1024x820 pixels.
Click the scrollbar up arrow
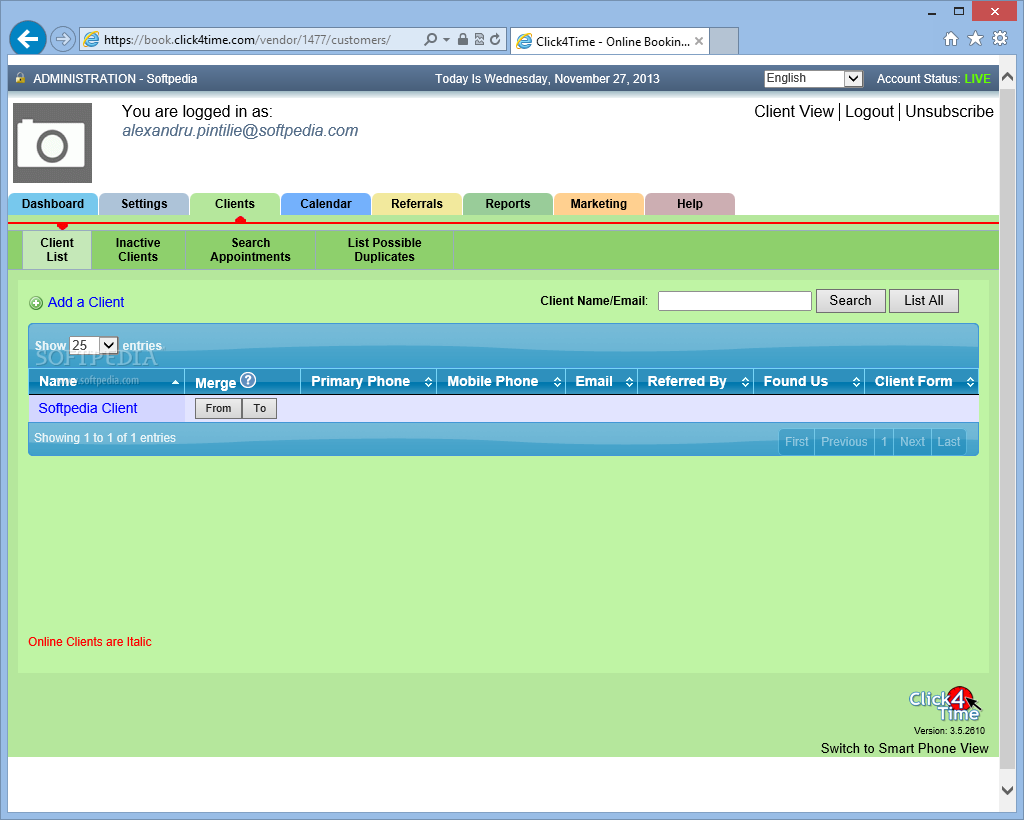1007,76
